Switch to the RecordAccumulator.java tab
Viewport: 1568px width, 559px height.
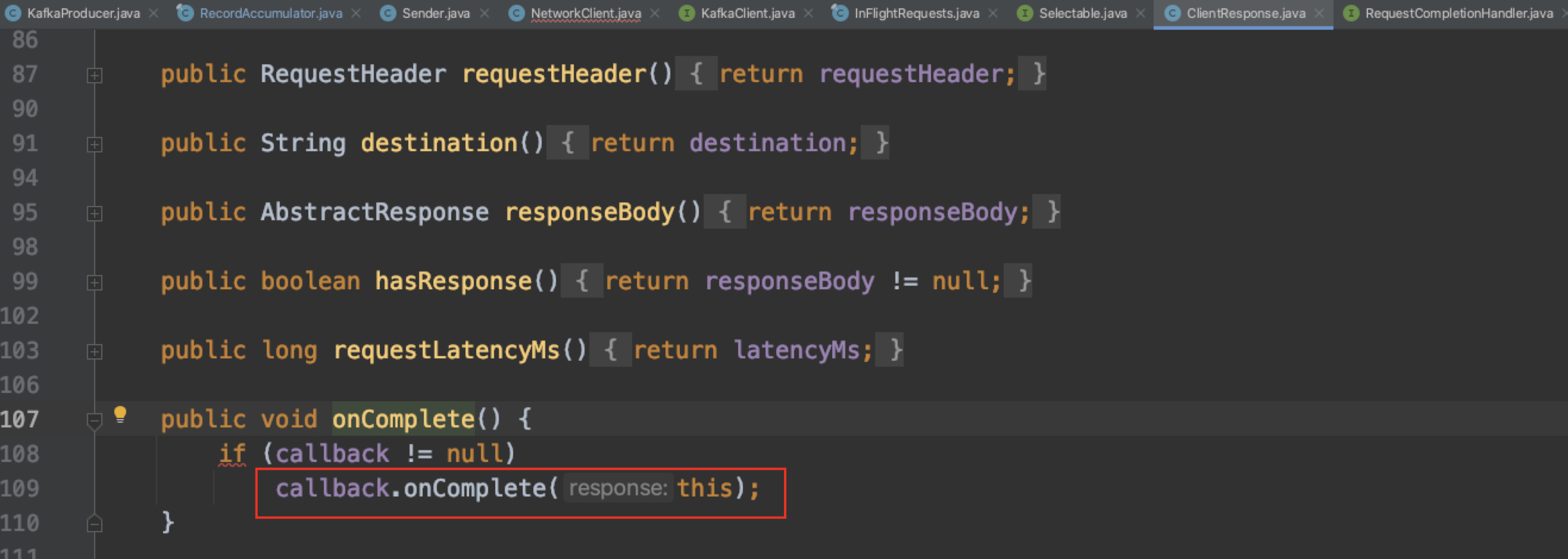click(271, 14)
